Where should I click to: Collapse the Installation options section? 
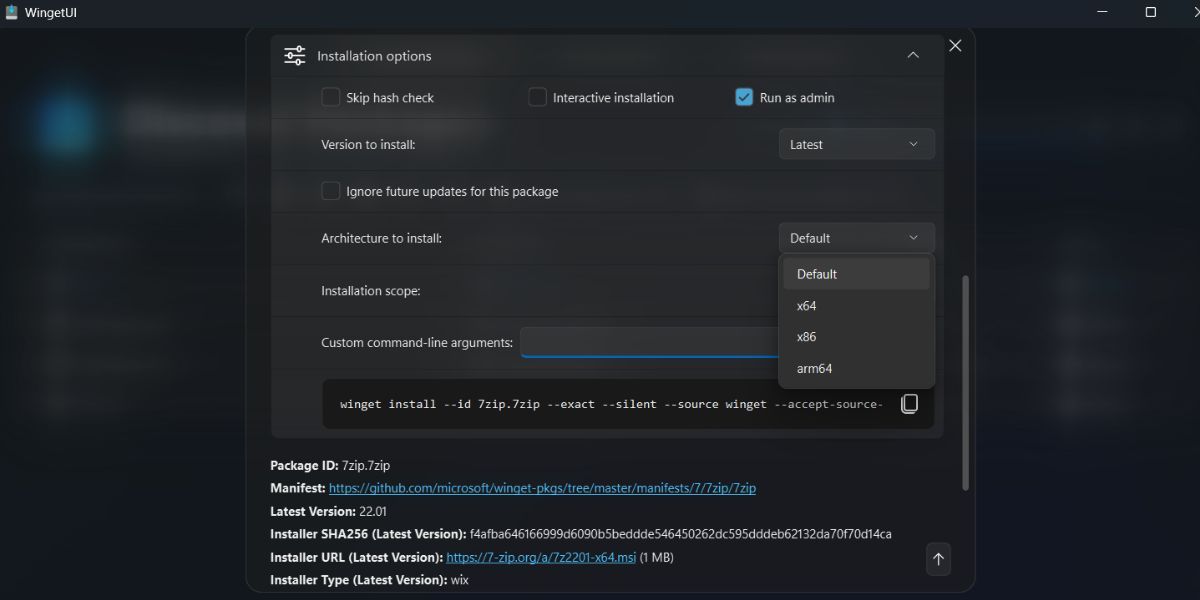(912, 56)
